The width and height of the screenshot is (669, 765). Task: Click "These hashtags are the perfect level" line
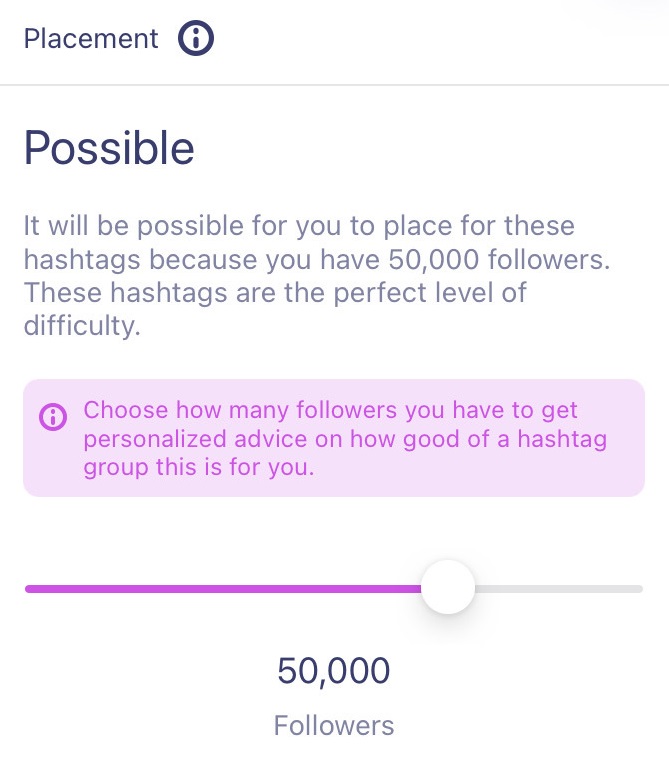pos(275,293)
